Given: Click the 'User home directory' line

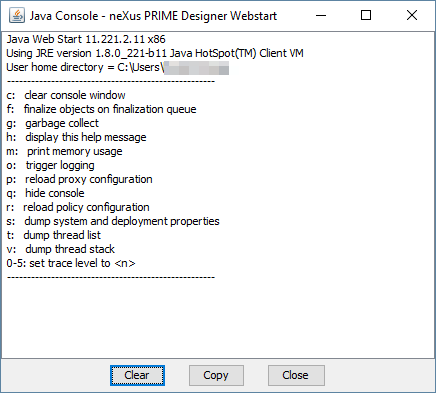Looking at the screenshot, I should pyautogui.click(x=118, y=67).
